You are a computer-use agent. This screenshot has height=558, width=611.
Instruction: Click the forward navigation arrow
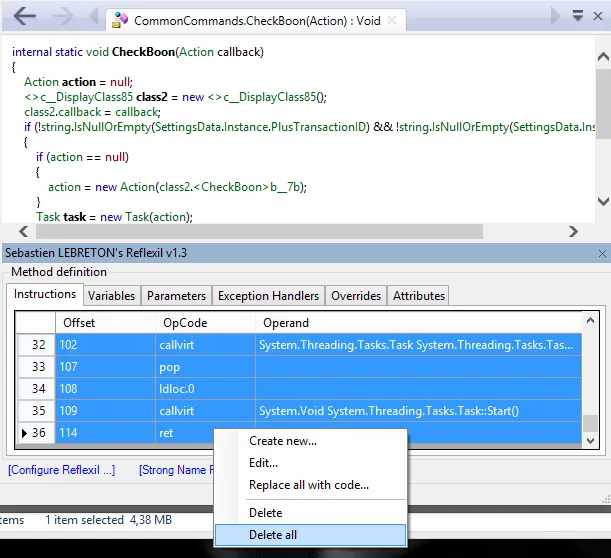[62, 17]
